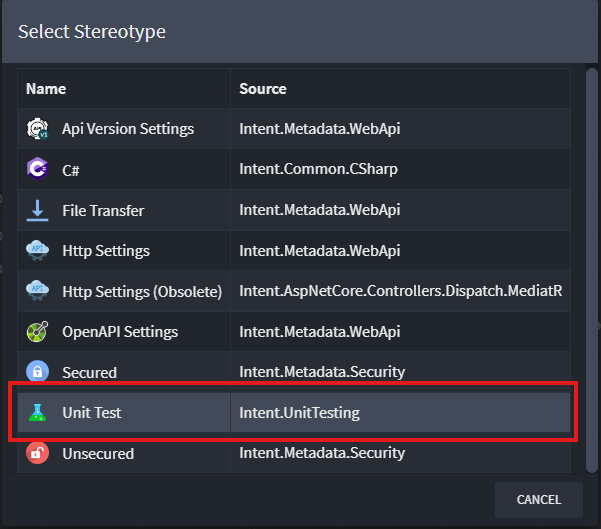This screenshot has width=601, height=529.
Task: Click the Unsecured red open-lock icon
Action: [37, 453]
